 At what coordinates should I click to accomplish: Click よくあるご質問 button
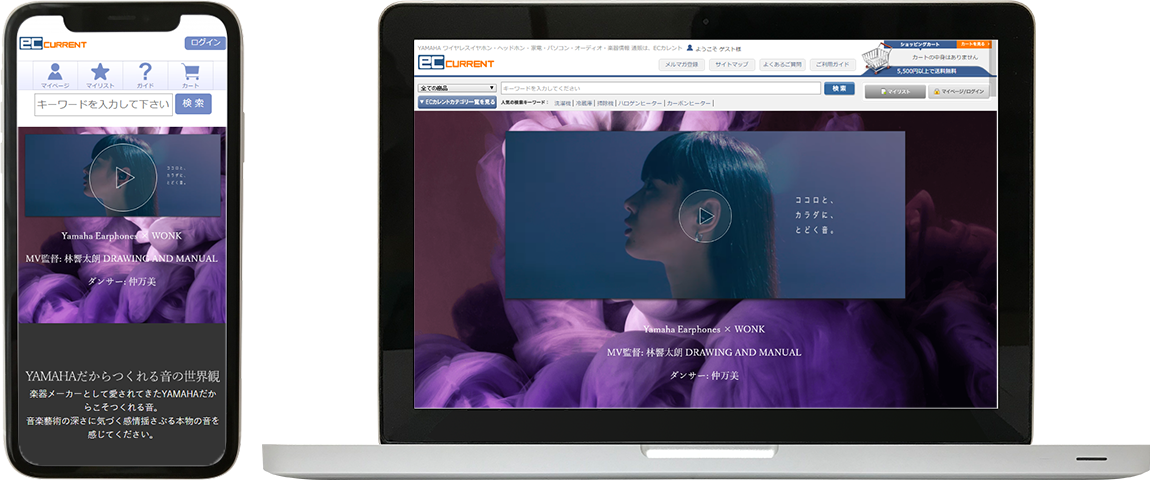(x=782, y=65)
